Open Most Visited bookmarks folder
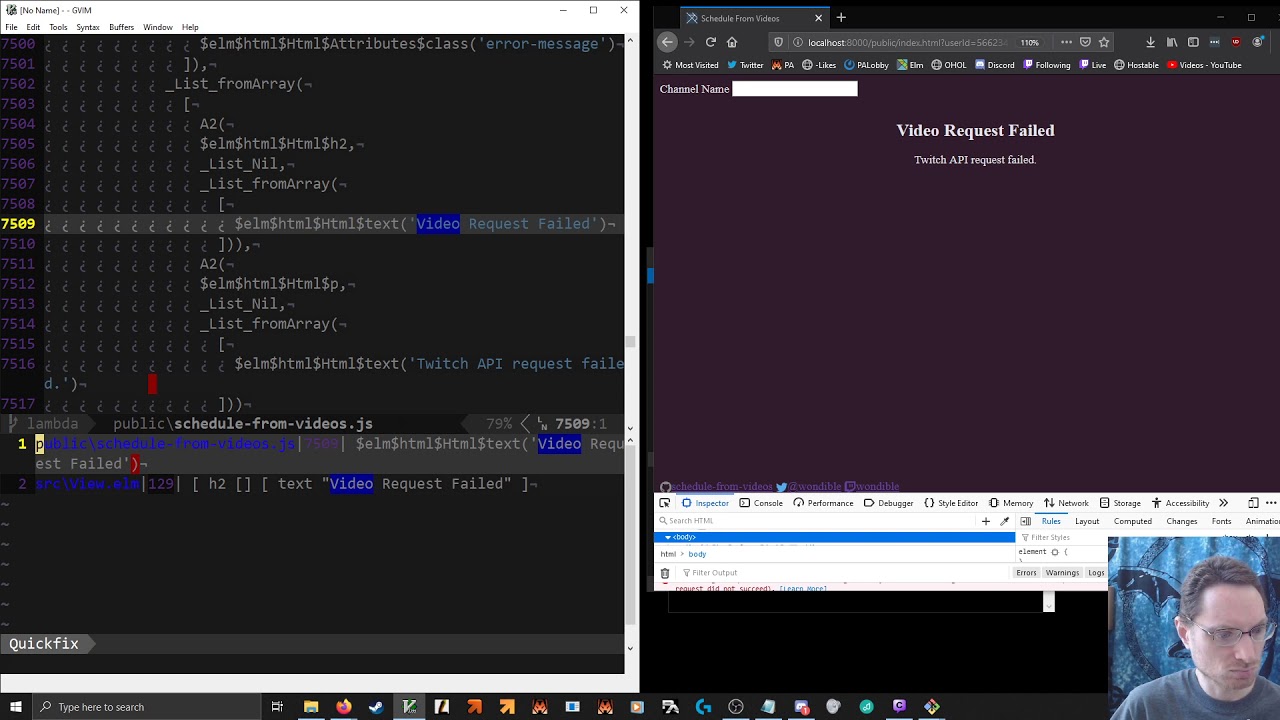1280x720 pixels. click(x=690, y=65)
